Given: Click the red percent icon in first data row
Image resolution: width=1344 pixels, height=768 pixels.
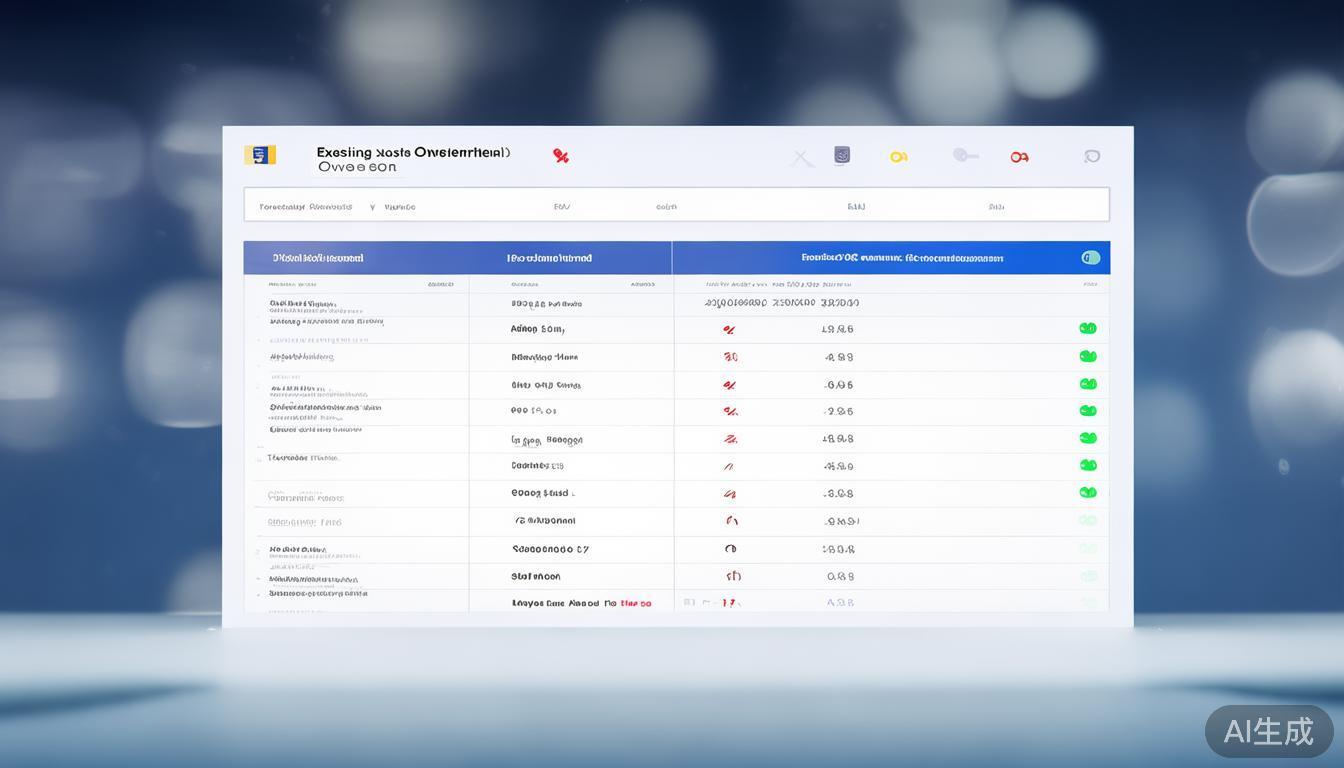Looking at the screenshot, I should click(x=729, y=329).
